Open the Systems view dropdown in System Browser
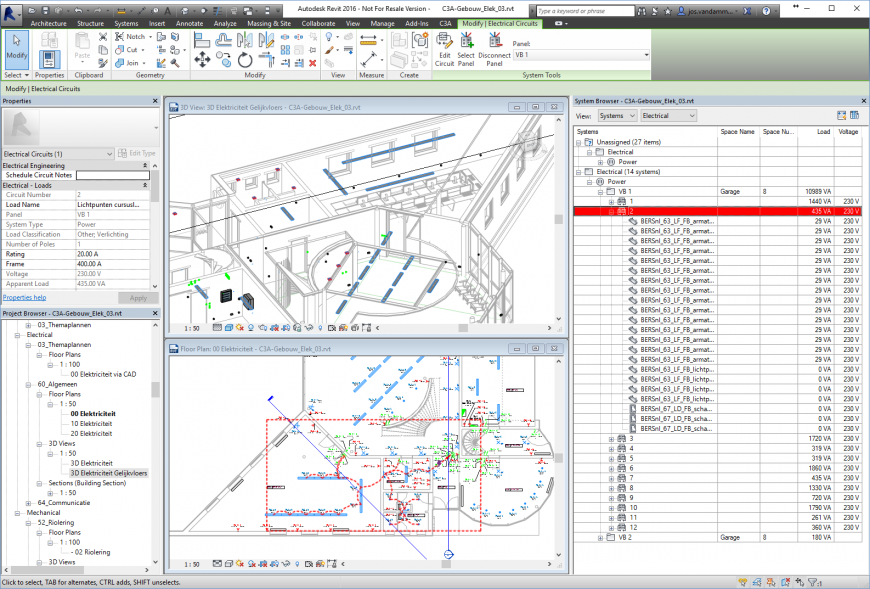This screenshot has width=870, height=589. 617,116
